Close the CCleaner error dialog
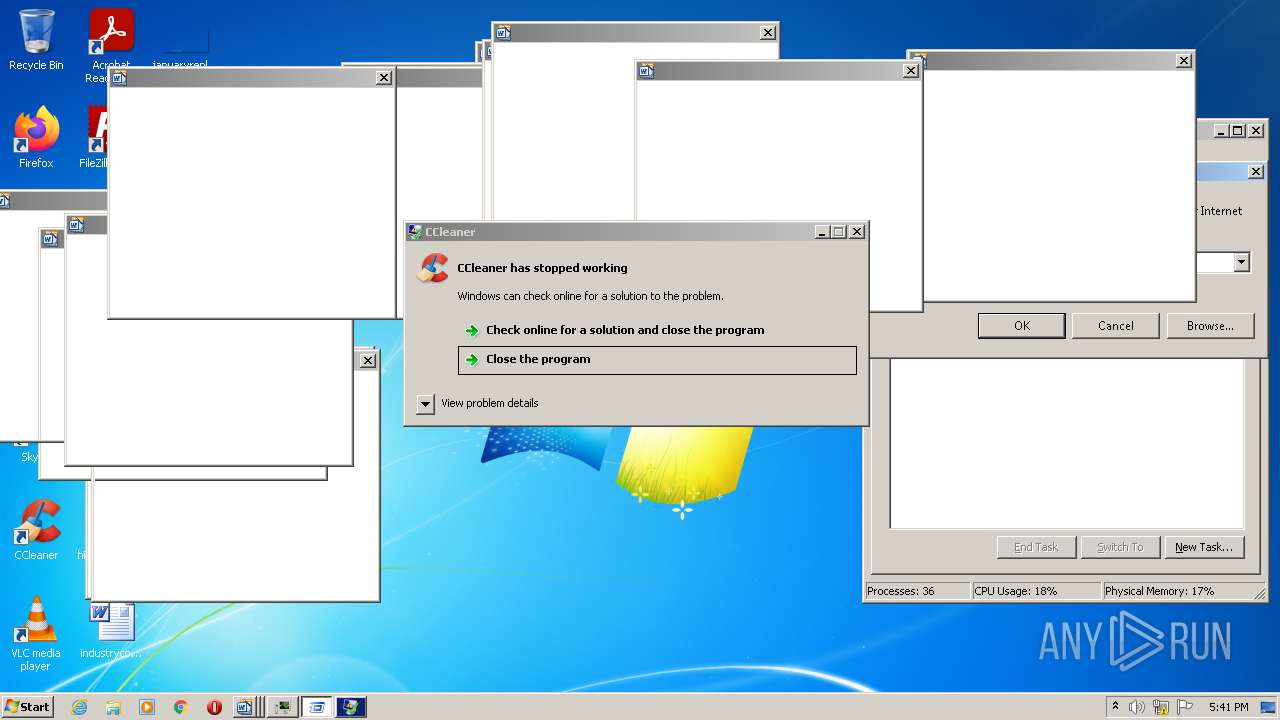Viewport: 1280px width, 720px height. [856, 232]
